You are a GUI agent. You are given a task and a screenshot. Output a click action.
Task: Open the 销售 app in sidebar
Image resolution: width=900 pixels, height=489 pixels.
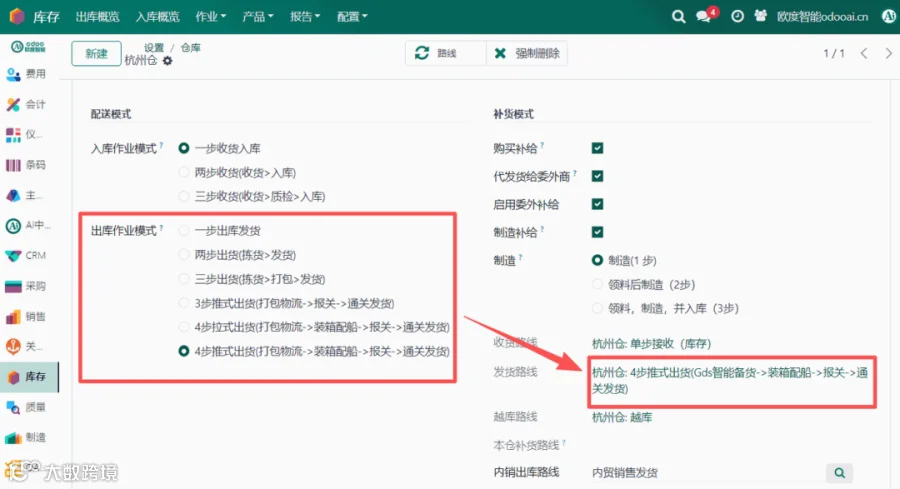[x=26, y=317]
